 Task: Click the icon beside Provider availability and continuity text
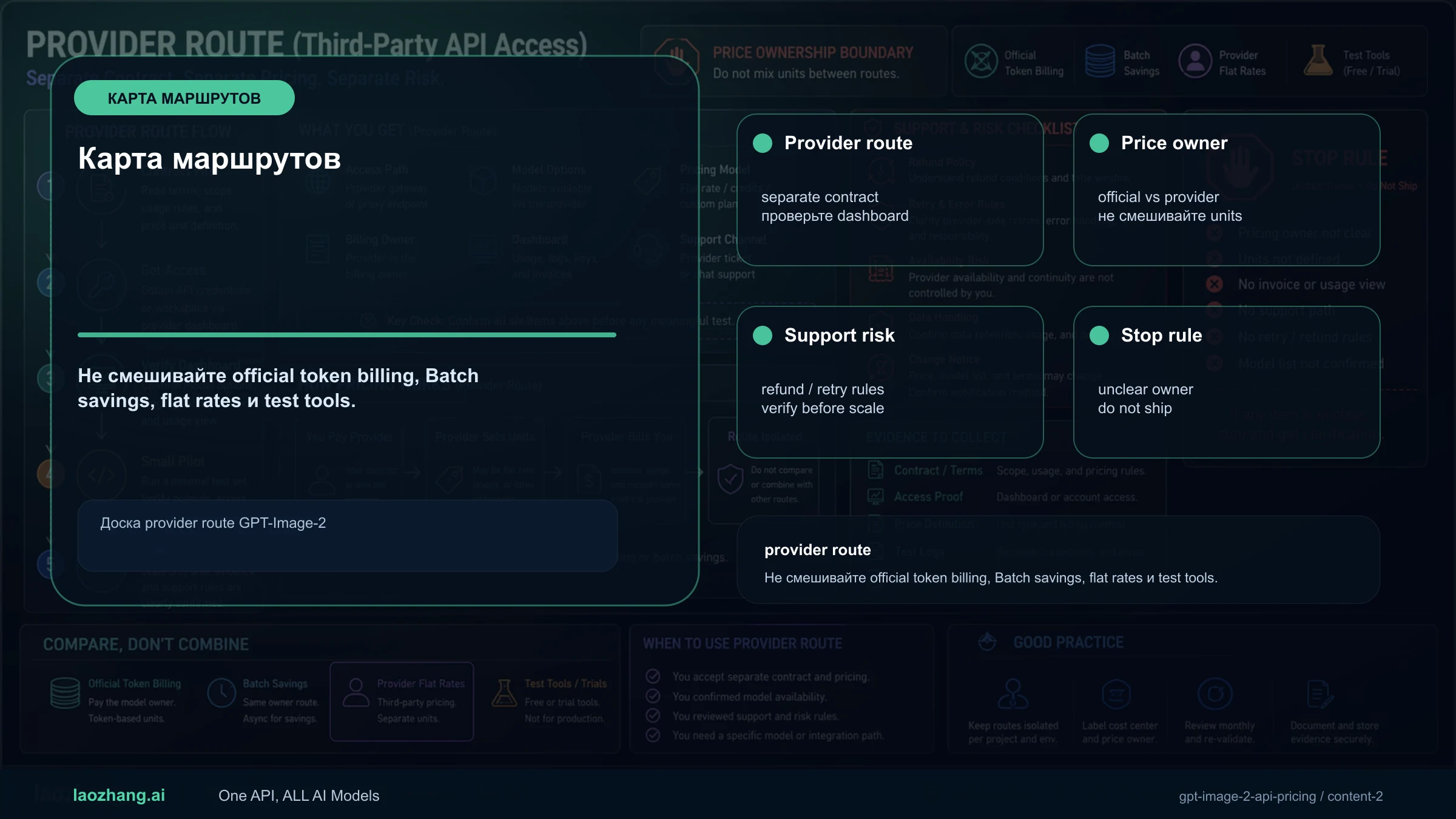pos(881,270)
